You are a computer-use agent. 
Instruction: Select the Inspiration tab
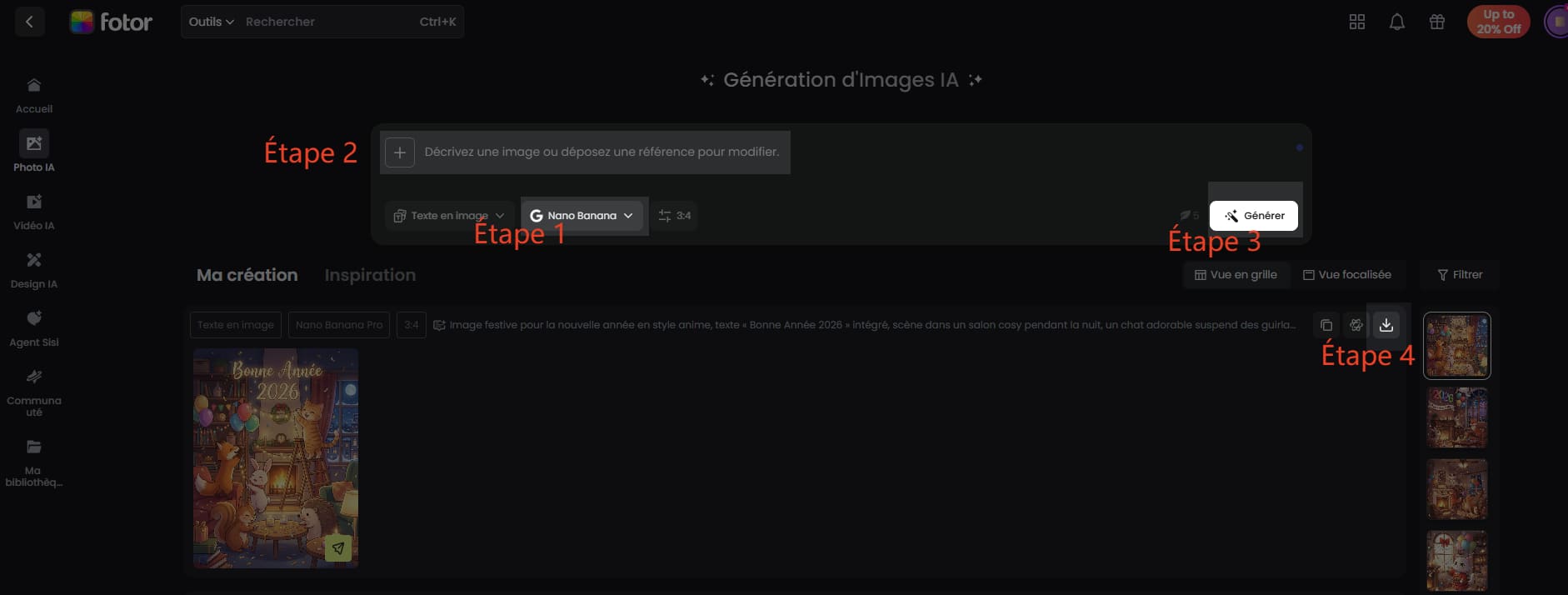point(370,275)
